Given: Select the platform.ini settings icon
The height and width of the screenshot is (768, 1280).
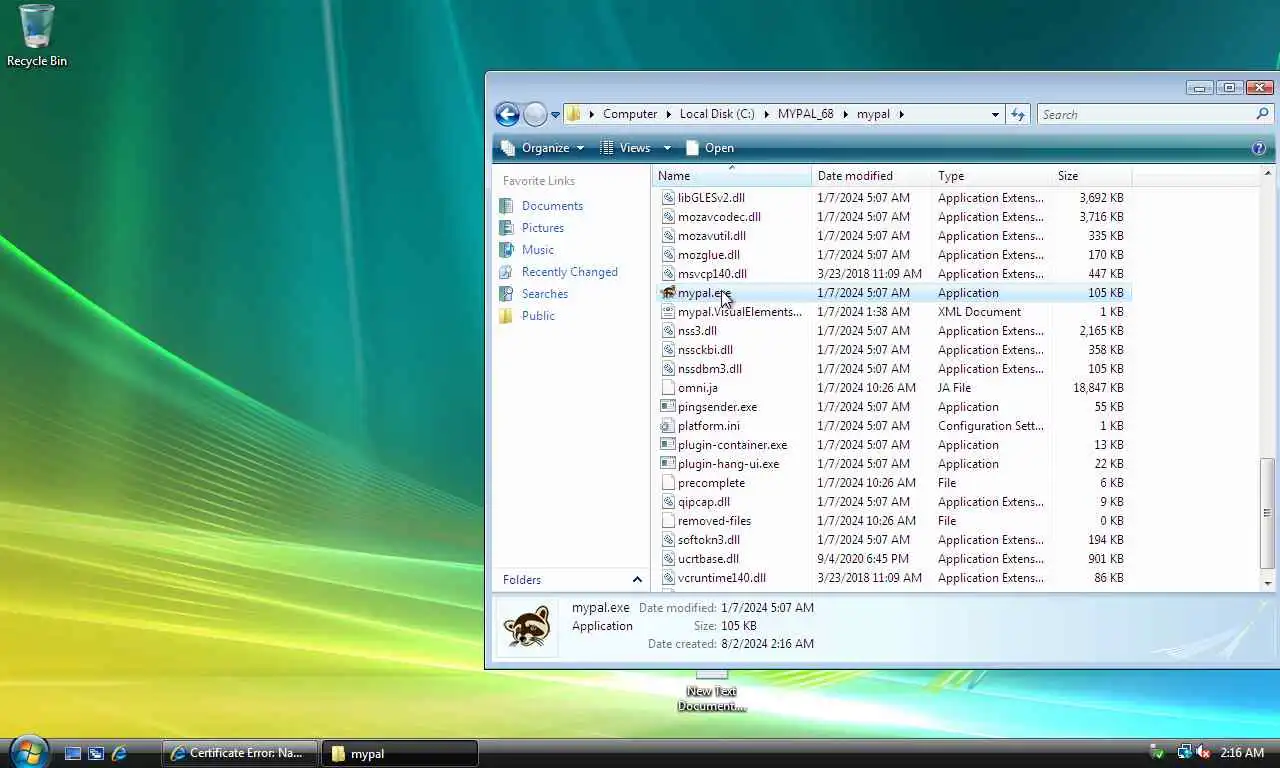Looking at the screenshot, I should click(668, 426).
